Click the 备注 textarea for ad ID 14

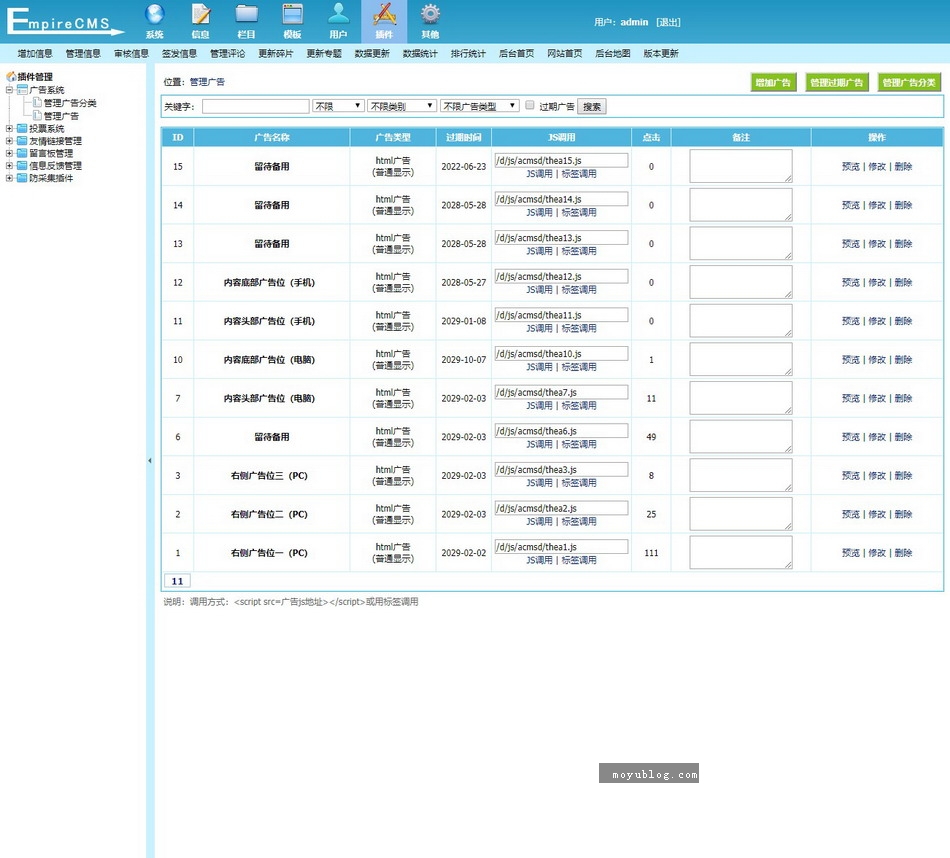[740, 205]
